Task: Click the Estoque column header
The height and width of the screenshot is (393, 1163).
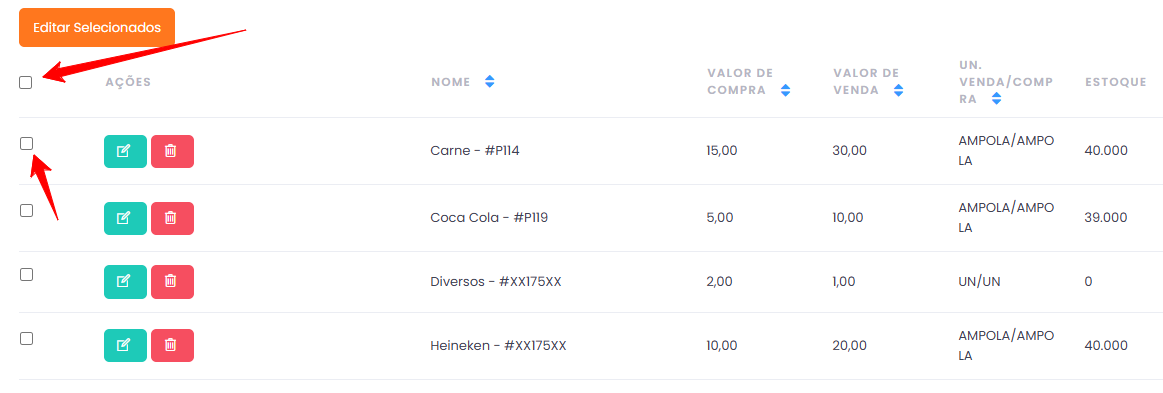Action: coord(1116,82)
